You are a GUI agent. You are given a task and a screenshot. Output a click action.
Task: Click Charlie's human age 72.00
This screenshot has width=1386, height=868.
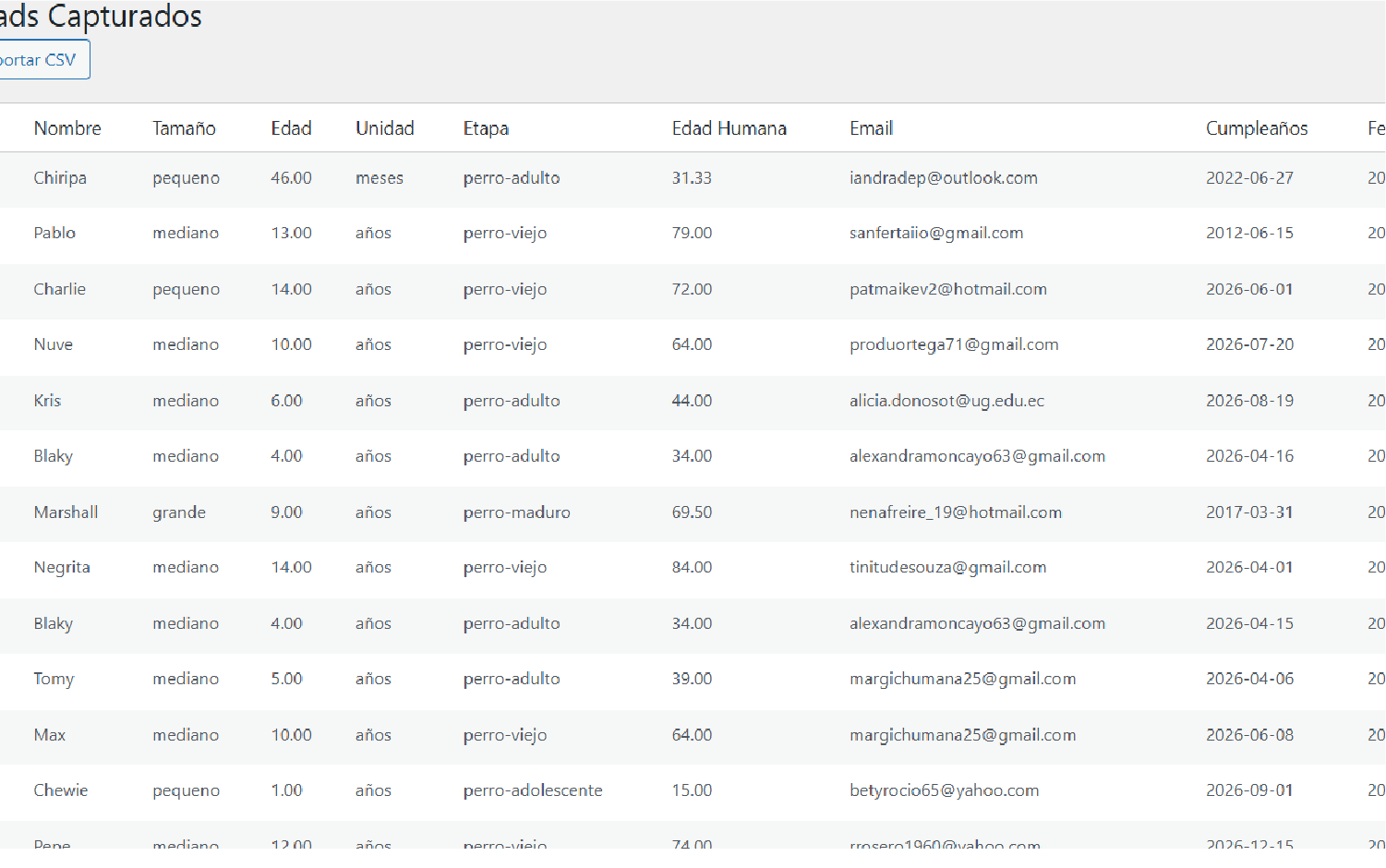(x=692, y=289)
